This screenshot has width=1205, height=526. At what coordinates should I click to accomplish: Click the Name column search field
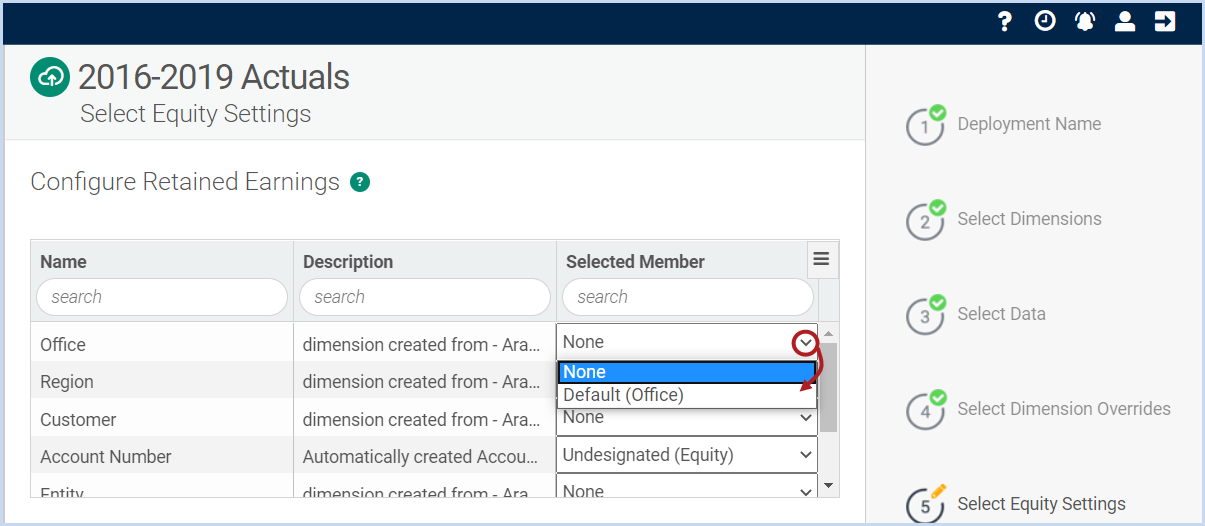pos(162,297)
